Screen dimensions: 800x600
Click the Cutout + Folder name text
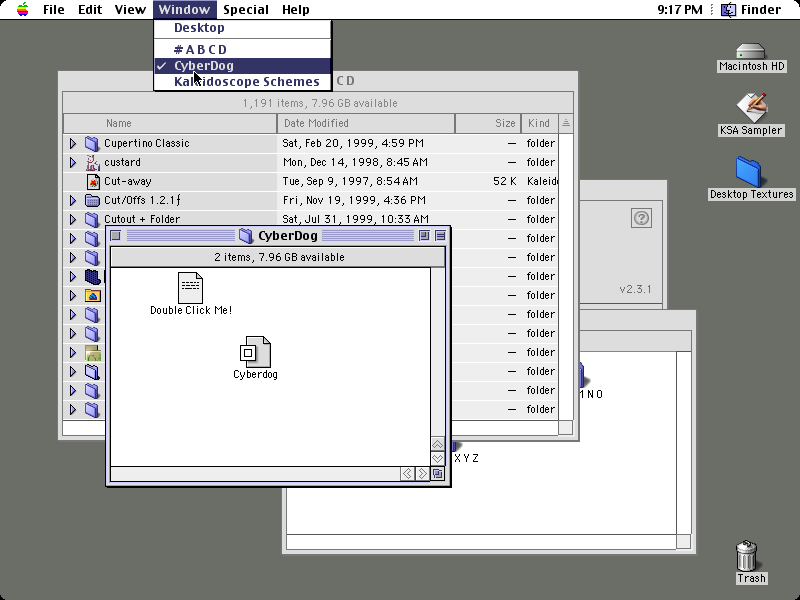142,219
